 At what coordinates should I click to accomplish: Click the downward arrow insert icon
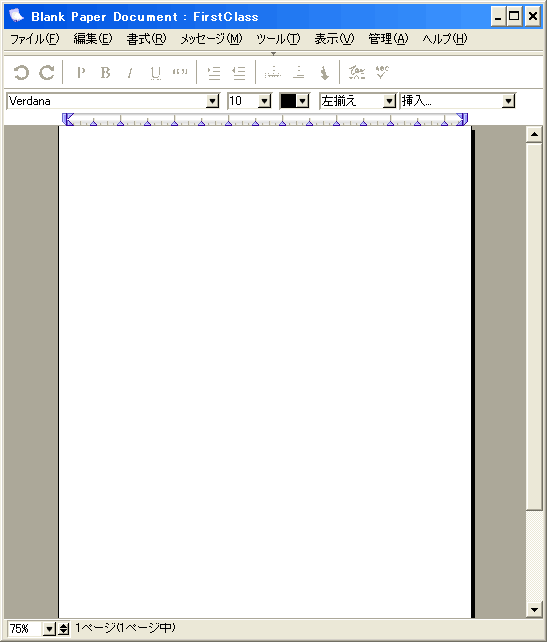(x=324, y=73)
